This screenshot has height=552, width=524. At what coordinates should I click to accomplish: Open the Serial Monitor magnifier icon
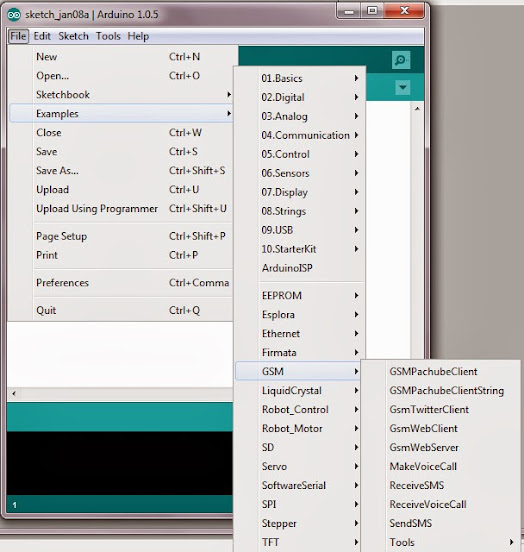tap(401, 60)
